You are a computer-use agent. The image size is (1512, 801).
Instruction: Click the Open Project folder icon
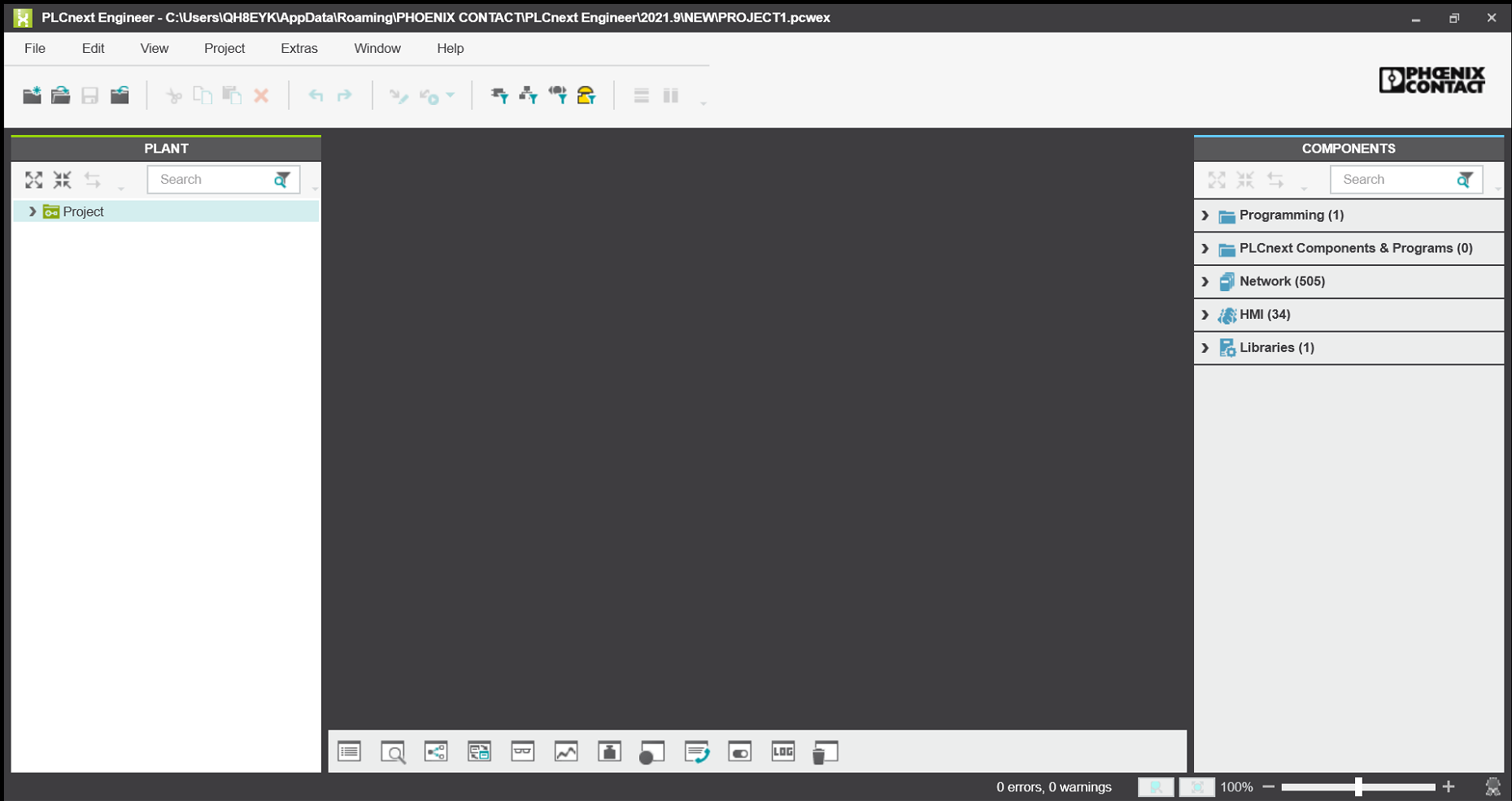point(61,95)
